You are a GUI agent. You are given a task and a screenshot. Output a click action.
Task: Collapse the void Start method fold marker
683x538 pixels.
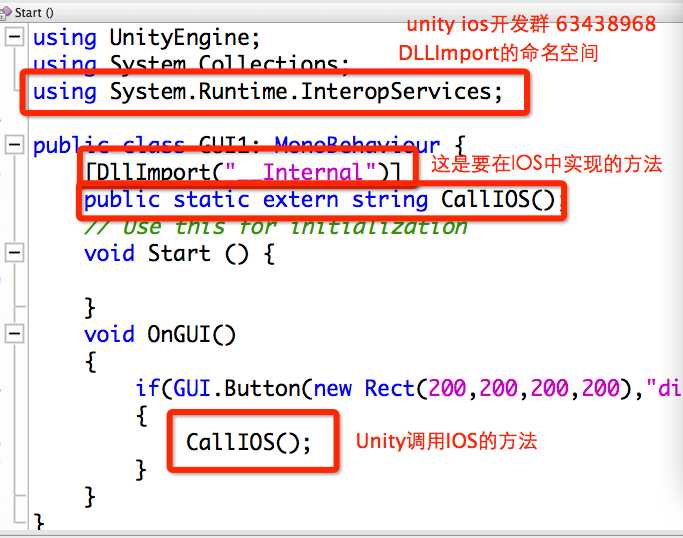(x=14, y=253)
